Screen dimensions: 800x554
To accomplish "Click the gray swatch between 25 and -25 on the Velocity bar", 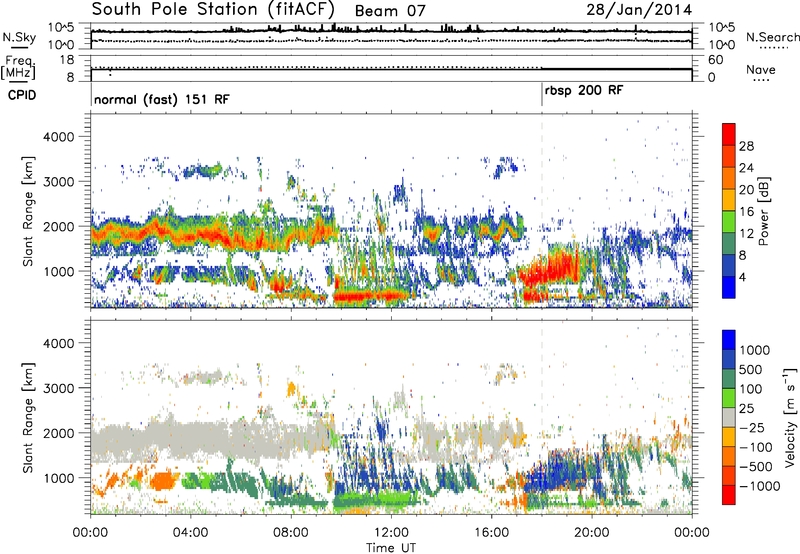I will tap(729, 417).
